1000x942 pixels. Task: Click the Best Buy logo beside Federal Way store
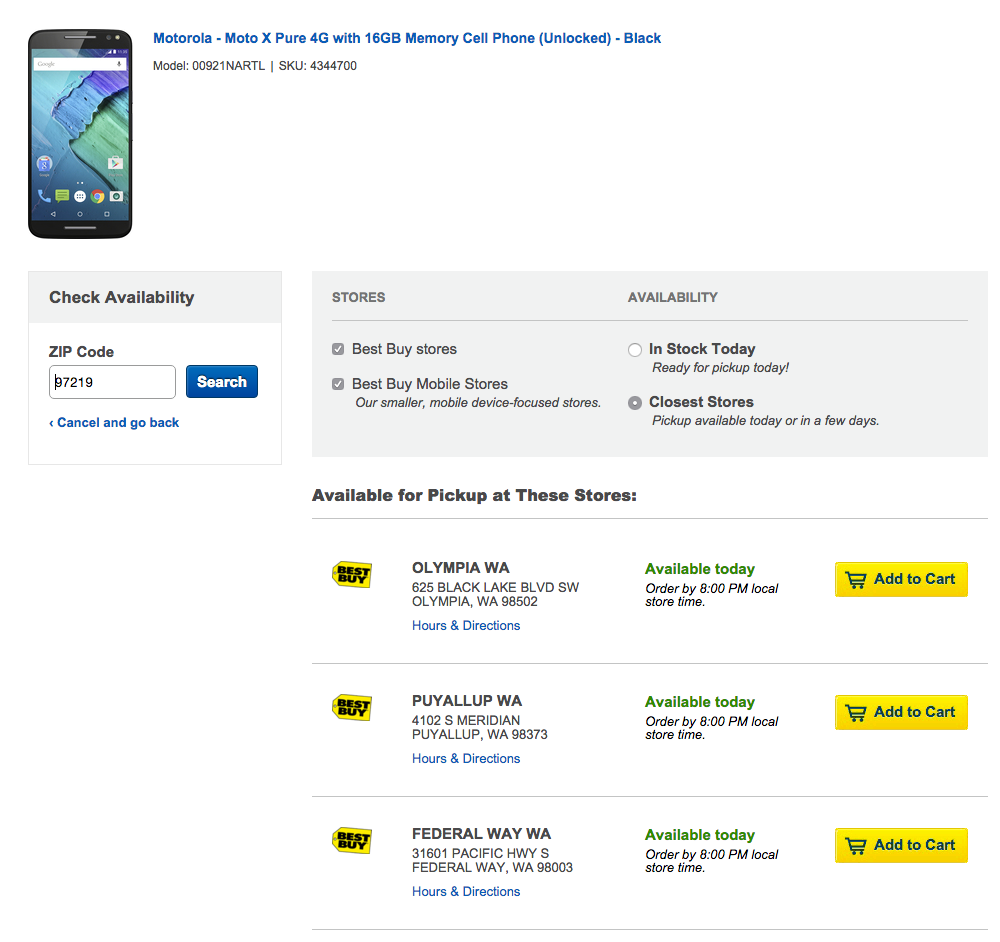click(x=351, y=841)
